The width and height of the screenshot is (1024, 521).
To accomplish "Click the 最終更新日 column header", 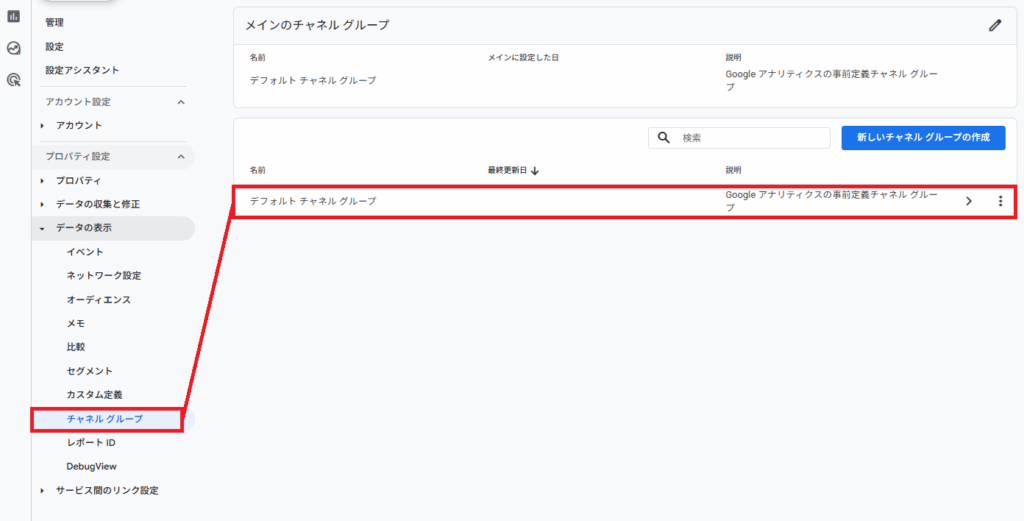I will 507,170.
